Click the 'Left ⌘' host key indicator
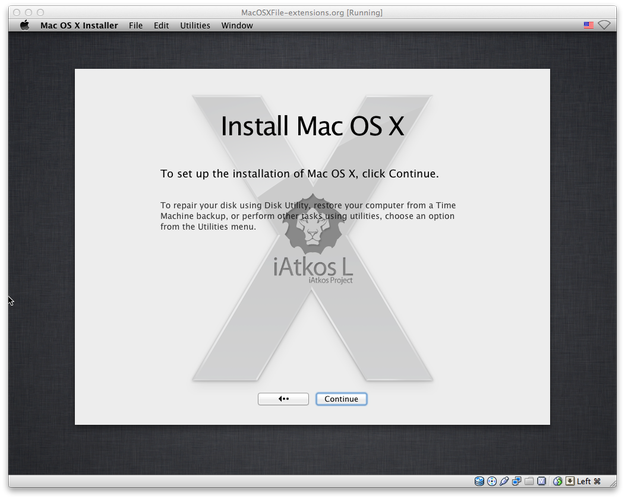 (x=588, y=481)
